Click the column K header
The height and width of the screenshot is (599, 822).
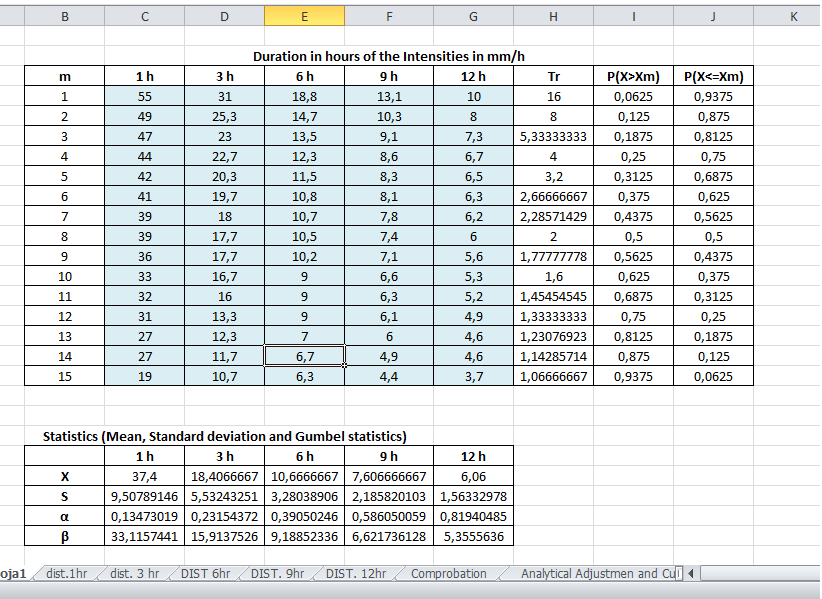(791, 15)
